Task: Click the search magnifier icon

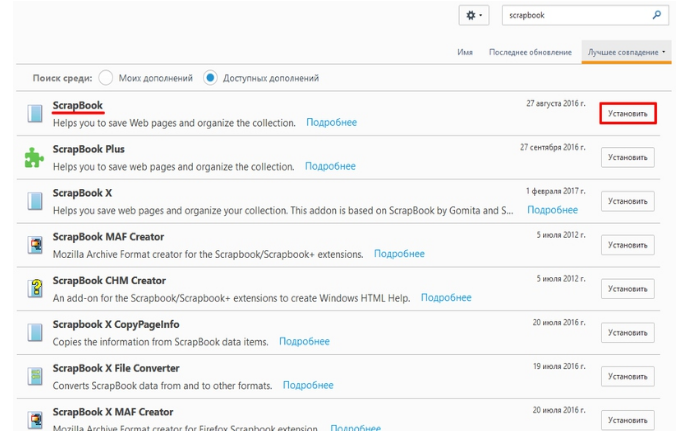Action: pos(657,15)
